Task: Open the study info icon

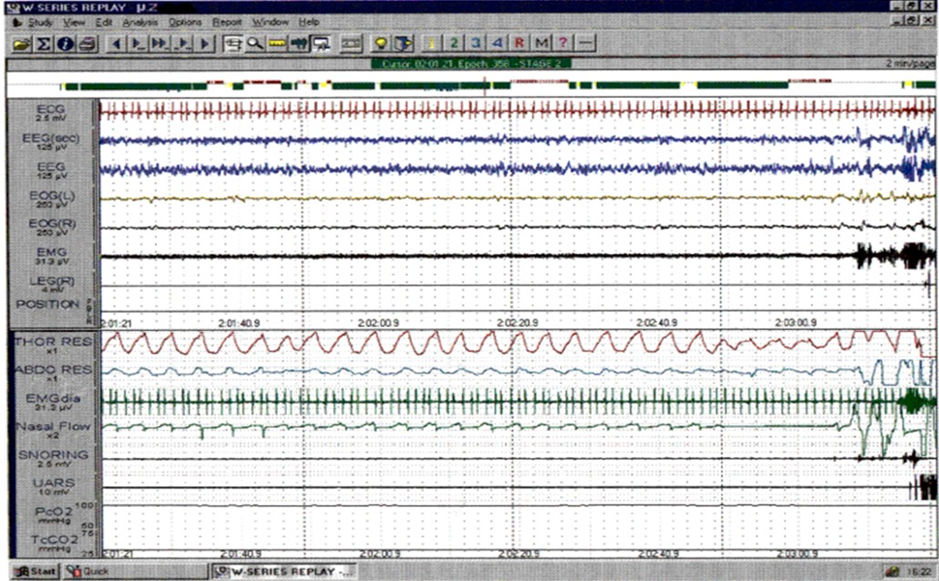Action: [x=65, y=44]
